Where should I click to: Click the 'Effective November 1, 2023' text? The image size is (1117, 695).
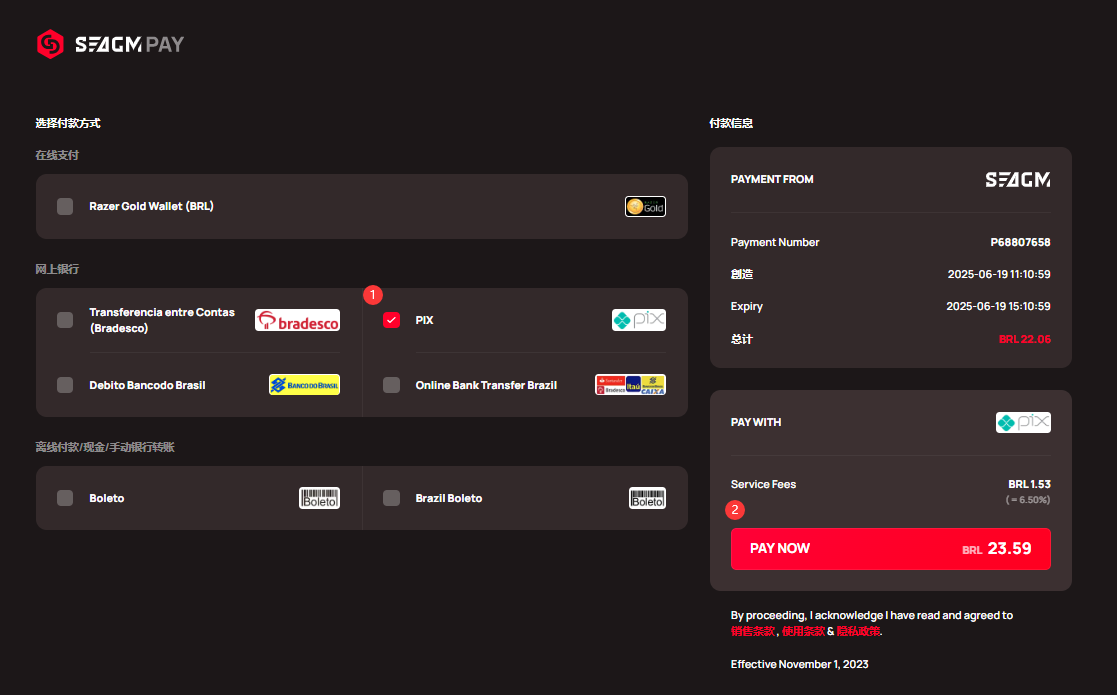coord(799,664)
